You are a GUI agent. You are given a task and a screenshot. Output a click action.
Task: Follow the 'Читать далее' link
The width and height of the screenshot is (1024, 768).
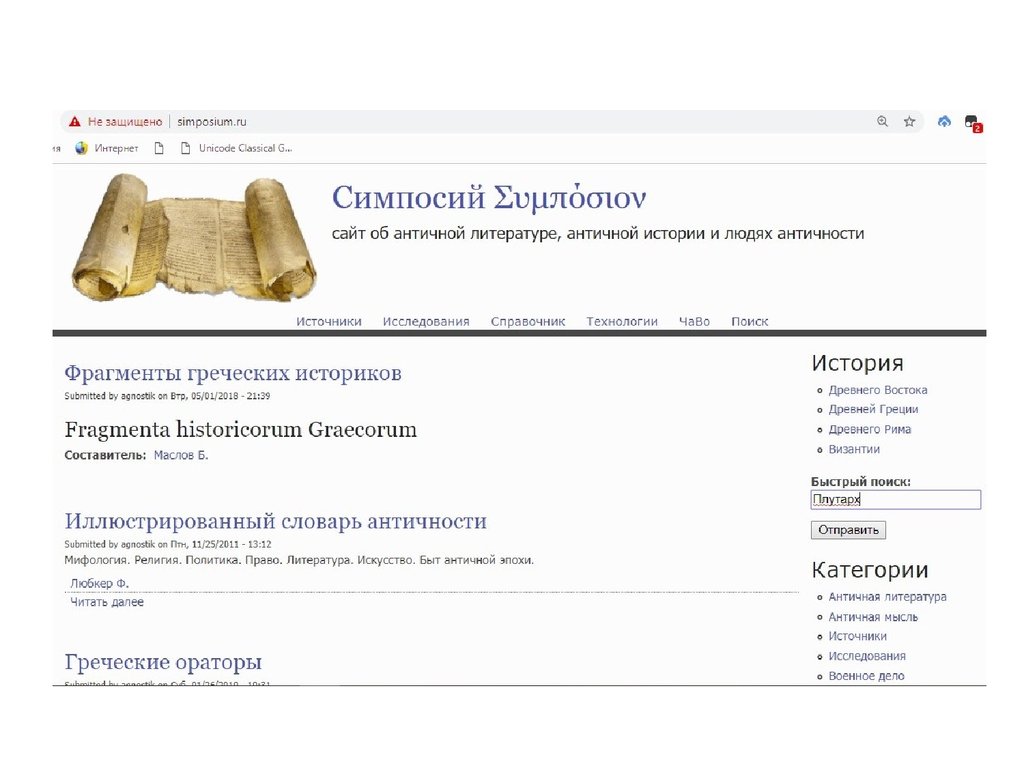(x=106, y=602)
